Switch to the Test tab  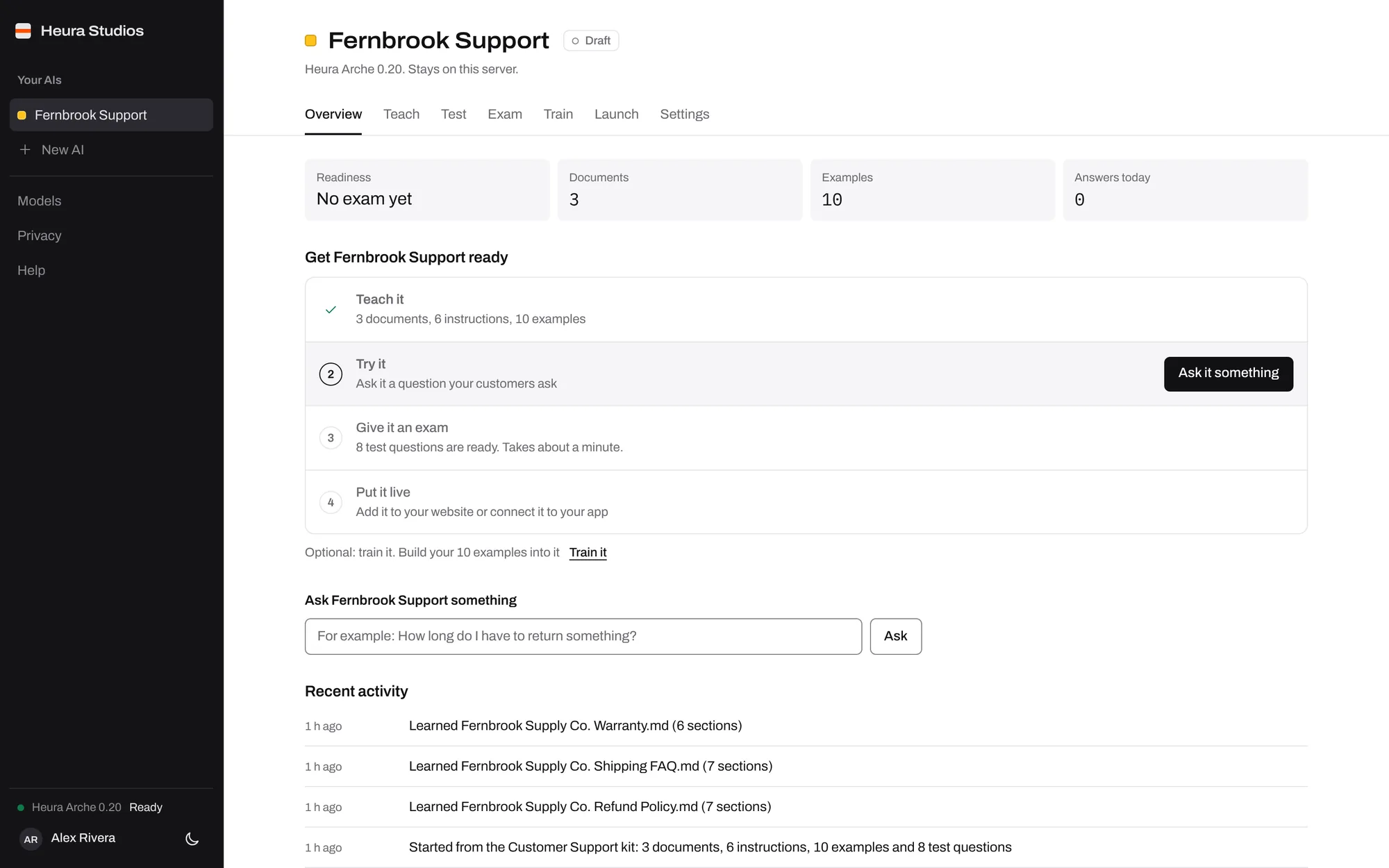click(x=454, y=114)
